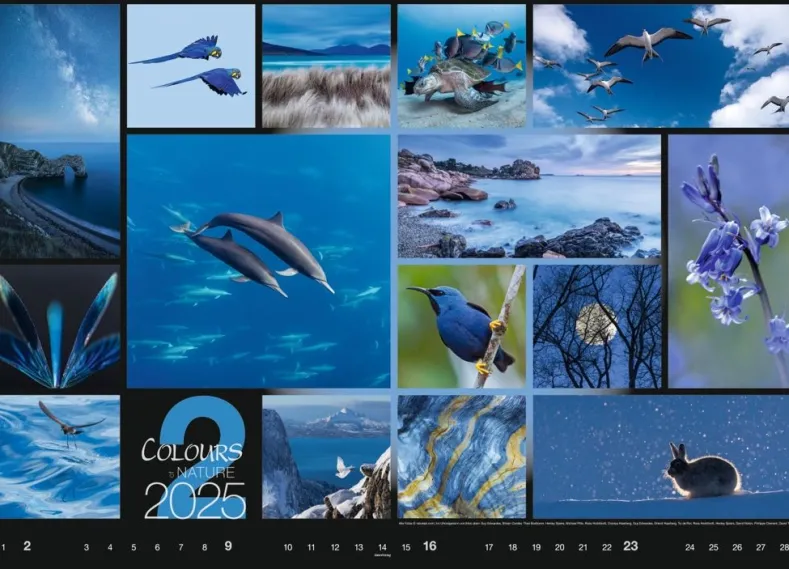
Task: Click date 25 on calendar strip
Action: (714, 547)
